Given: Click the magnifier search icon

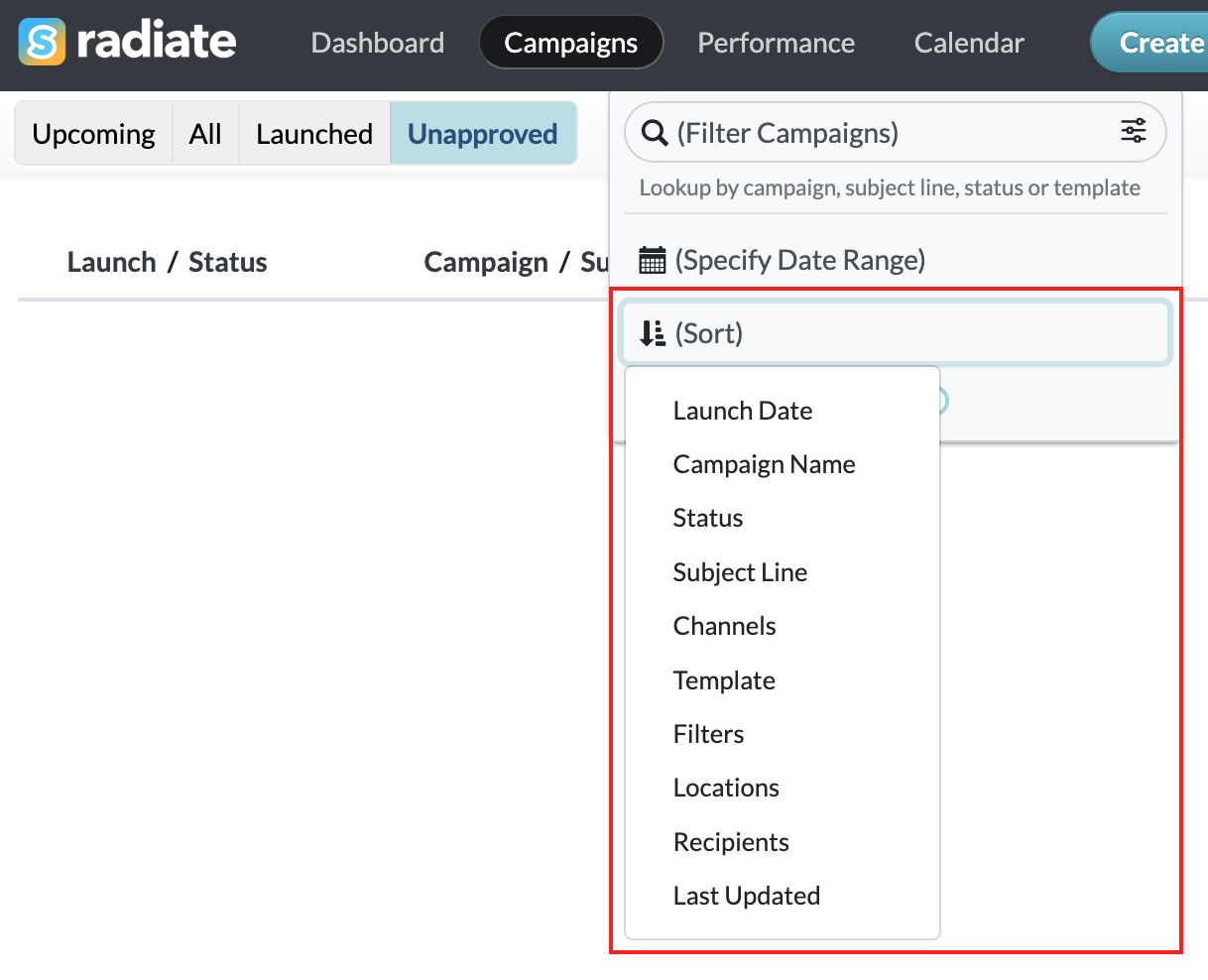Looking at the screenshot, I should 655,133.
